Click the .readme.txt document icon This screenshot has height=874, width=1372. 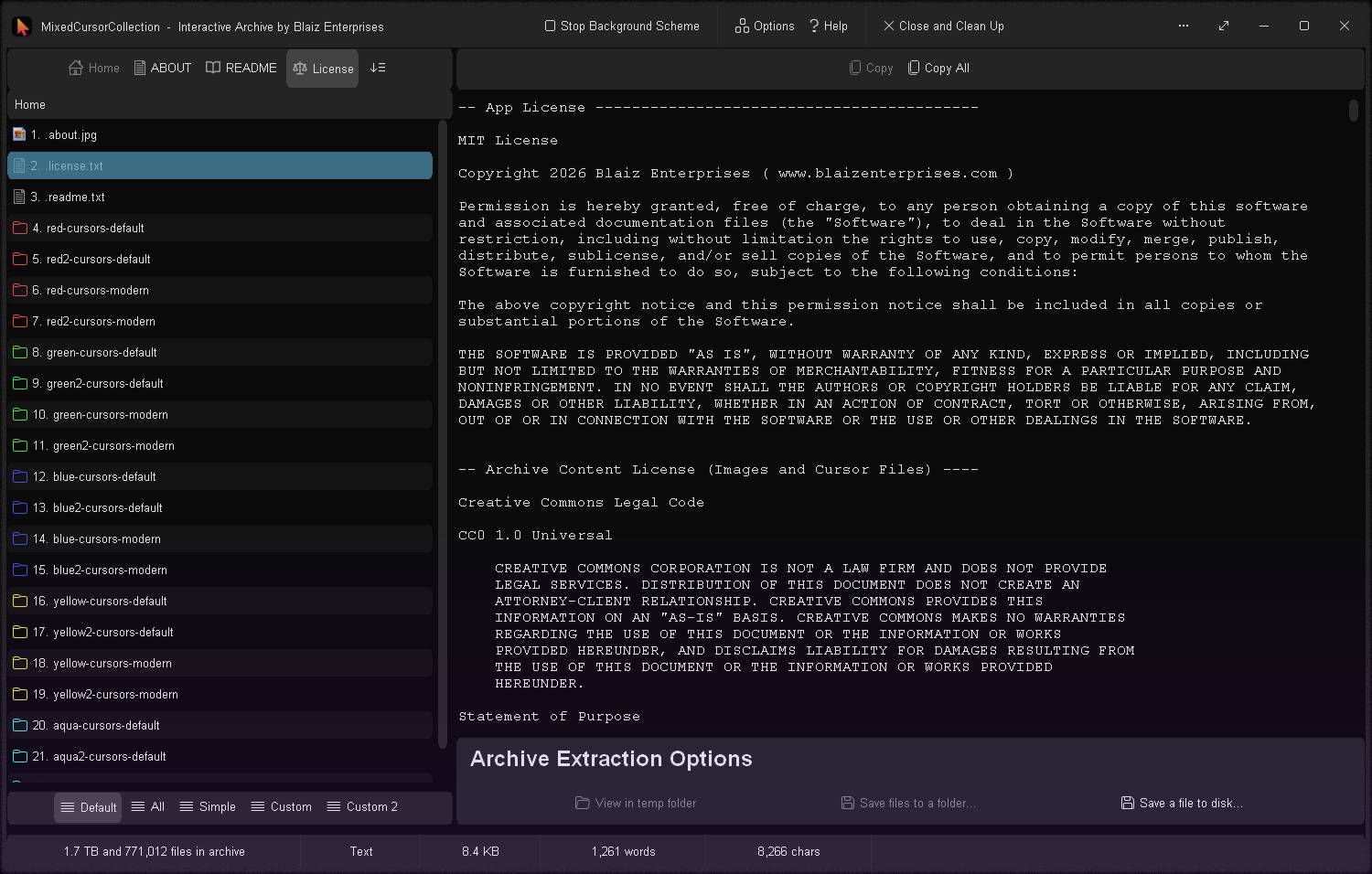(19, 197)
